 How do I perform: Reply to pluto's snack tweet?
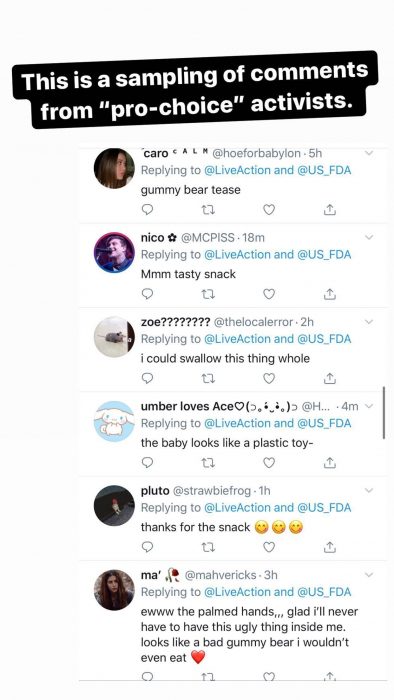(x=147, y=546)
